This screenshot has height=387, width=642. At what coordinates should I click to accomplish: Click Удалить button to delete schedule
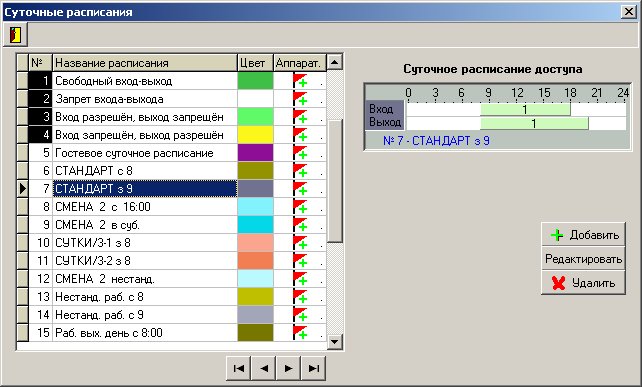click(583, 283)
